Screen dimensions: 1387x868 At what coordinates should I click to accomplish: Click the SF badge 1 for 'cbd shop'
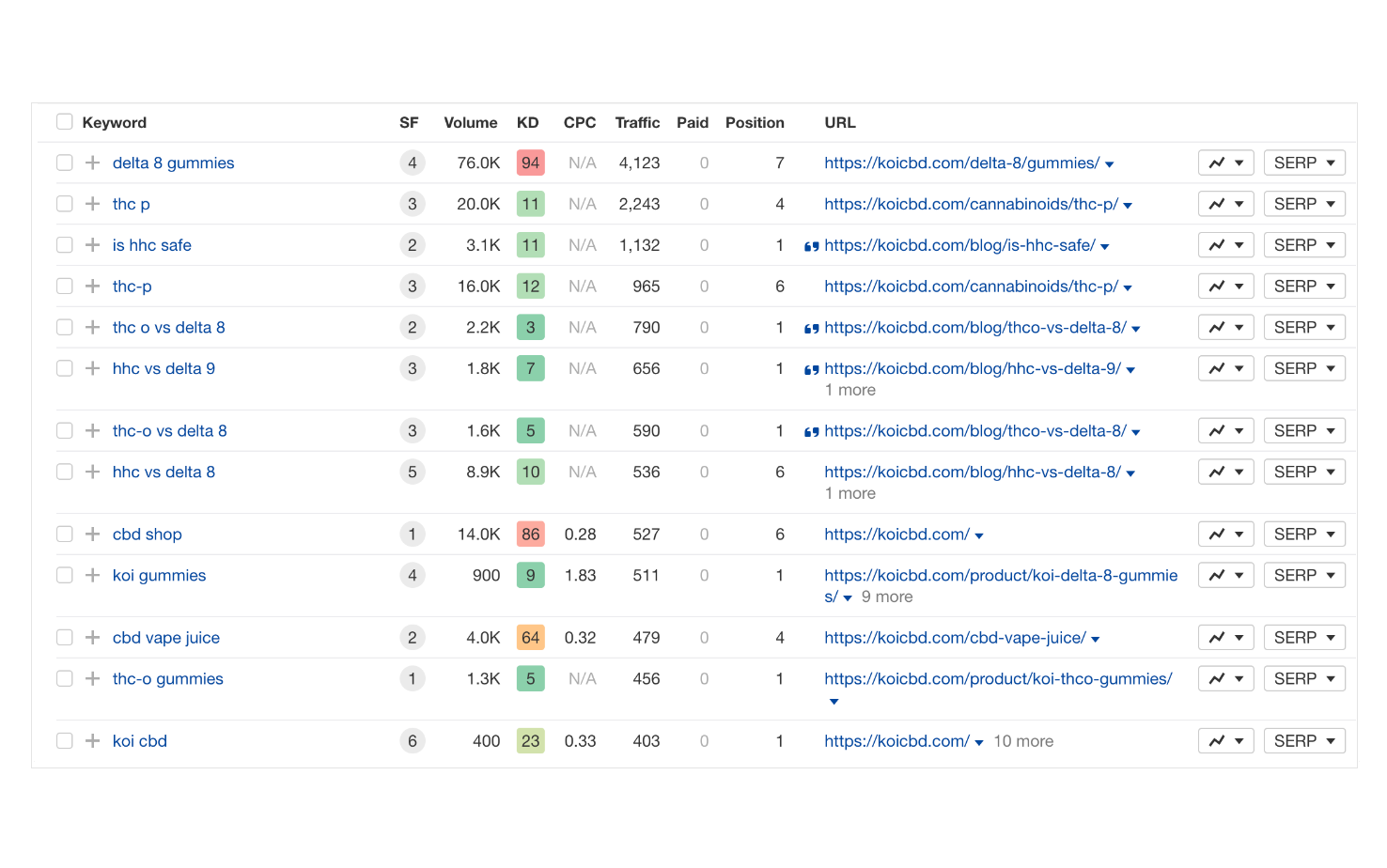413,535
